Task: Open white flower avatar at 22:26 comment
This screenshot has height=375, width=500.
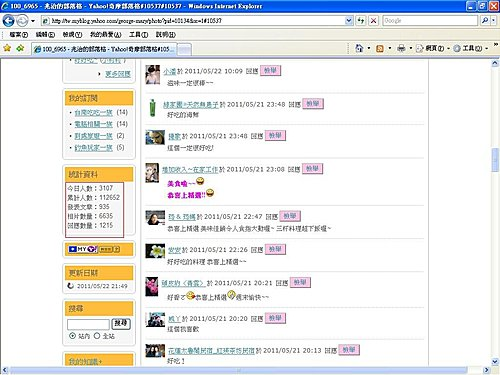Action: tap(155, 251)
